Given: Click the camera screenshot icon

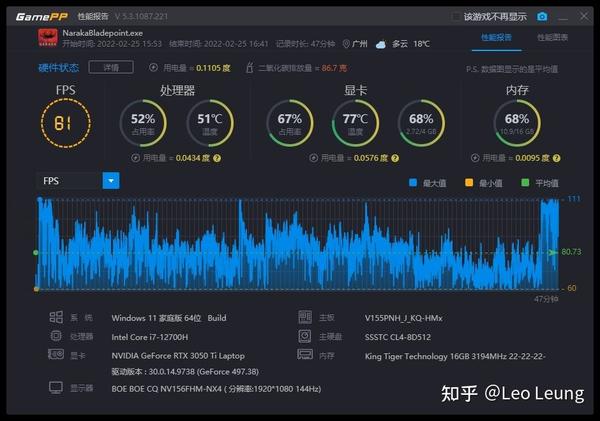Looking at the screenshot, I should coord(542,16).
